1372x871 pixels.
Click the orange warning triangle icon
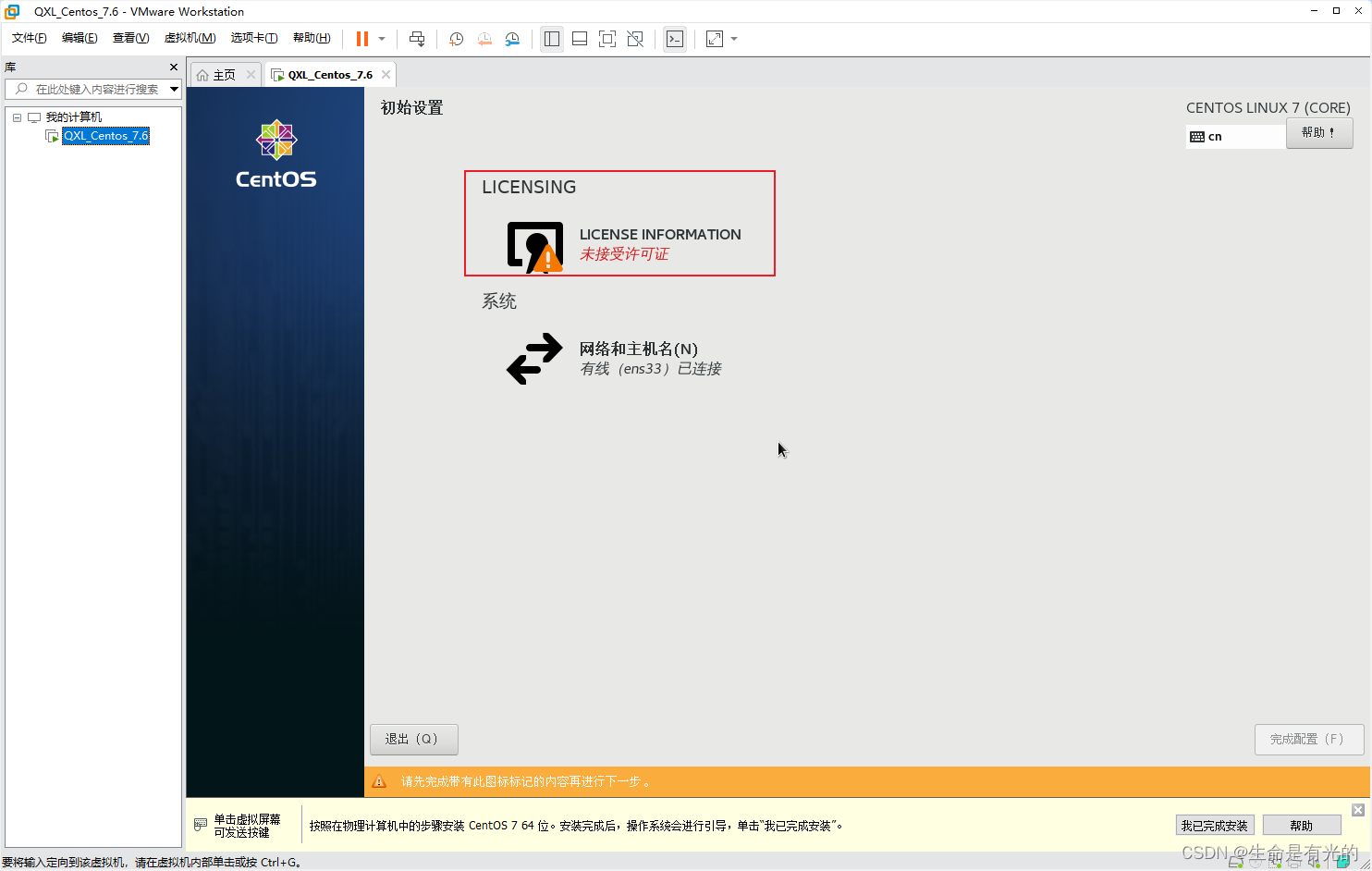(x=379, y=781)
